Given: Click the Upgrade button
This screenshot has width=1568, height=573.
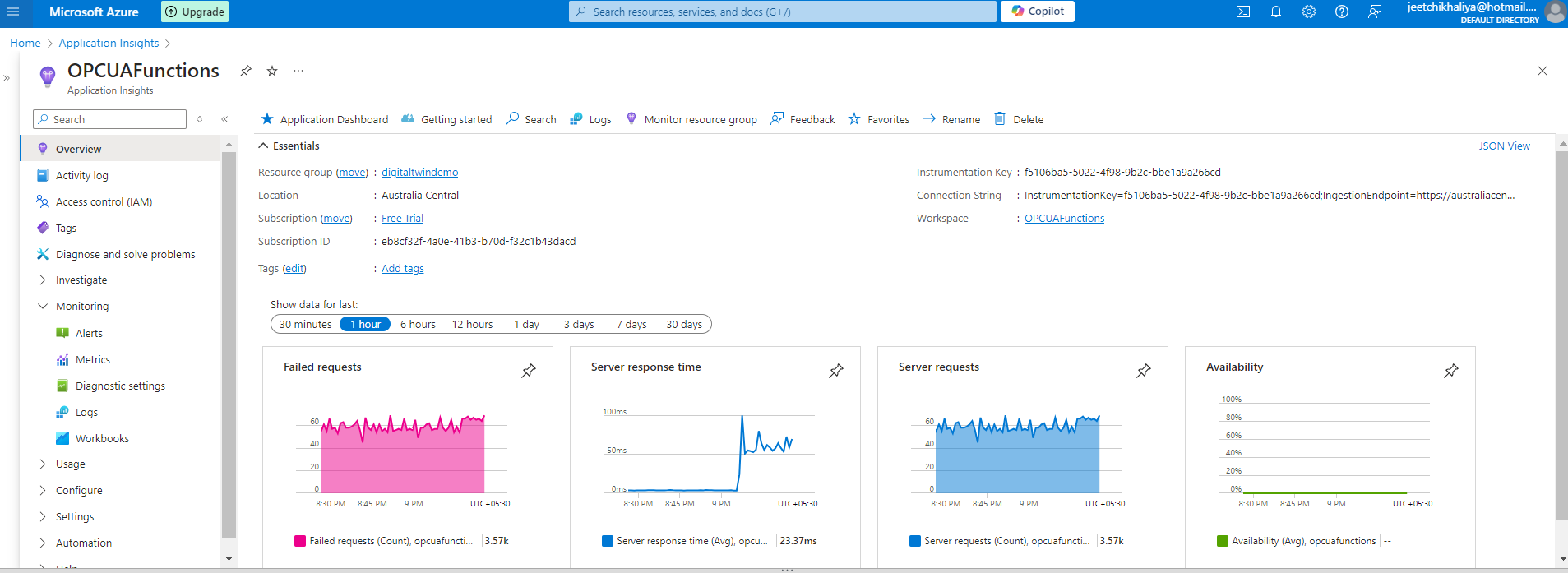Looking at the screenshot, I should point(195,12).
